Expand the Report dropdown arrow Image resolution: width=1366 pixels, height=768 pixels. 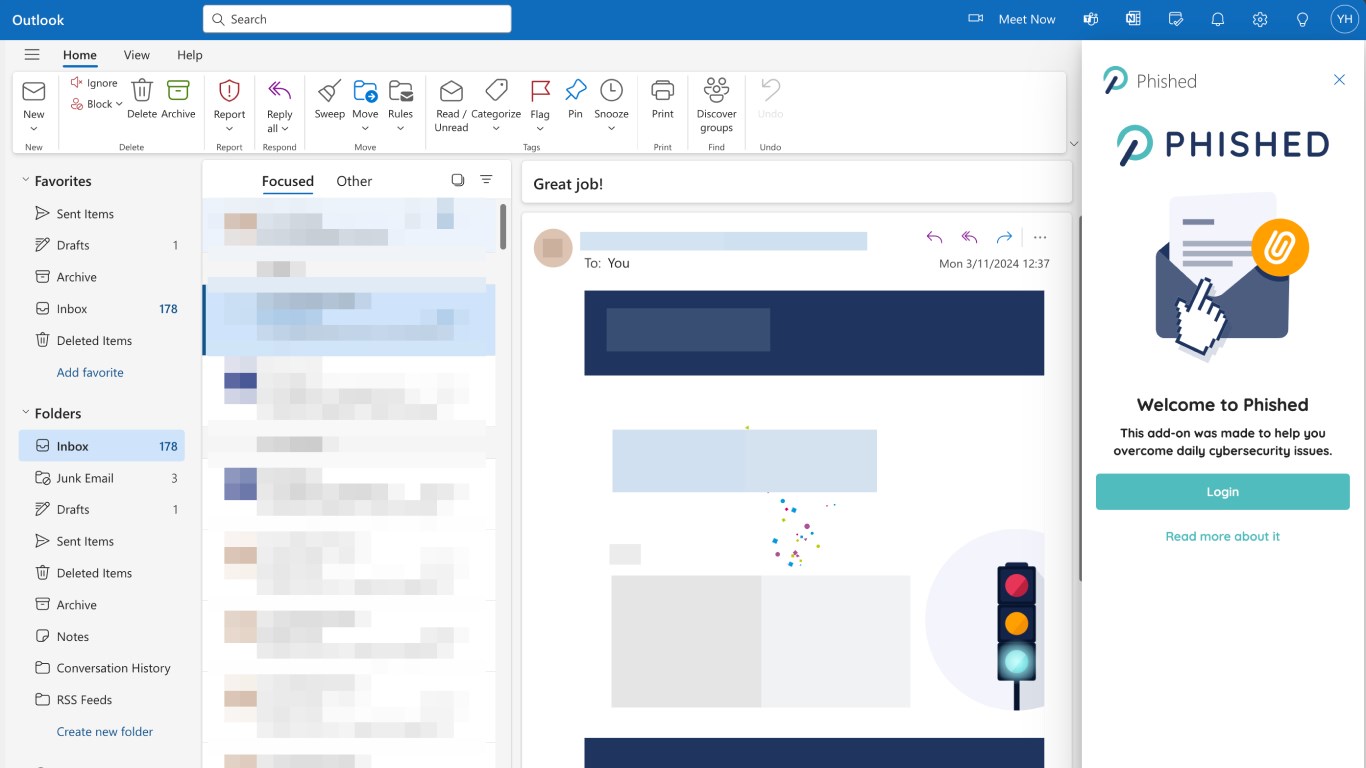click(x=229, y=129)
